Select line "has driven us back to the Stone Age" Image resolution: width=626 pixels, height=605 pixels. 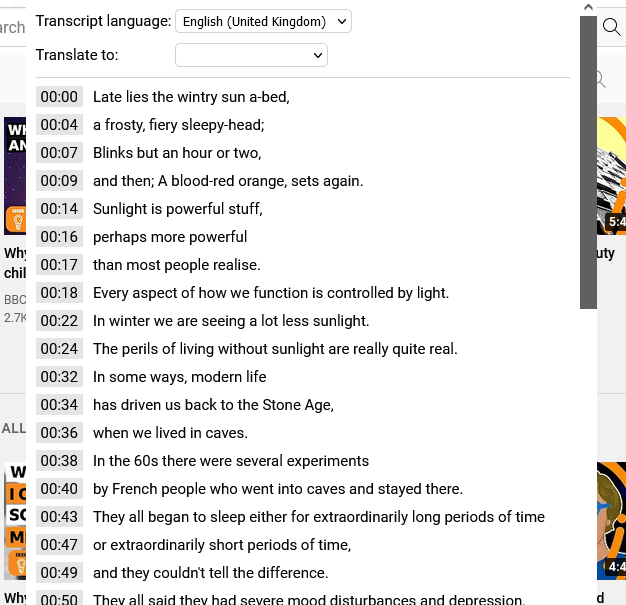point(213,405)
